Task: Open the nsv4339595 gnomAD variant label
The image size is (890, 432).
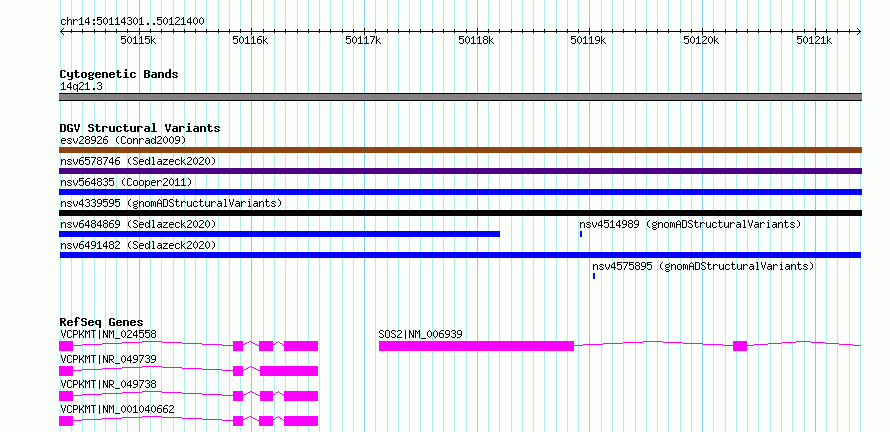Action: (171, 203)
